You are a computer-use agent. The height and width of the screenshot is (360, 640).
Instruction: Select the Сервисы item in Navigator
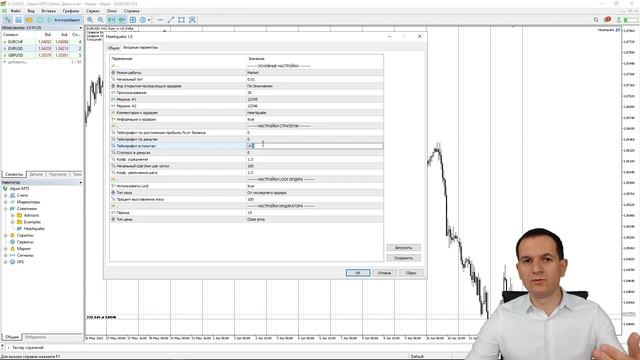tap(25, 242)
